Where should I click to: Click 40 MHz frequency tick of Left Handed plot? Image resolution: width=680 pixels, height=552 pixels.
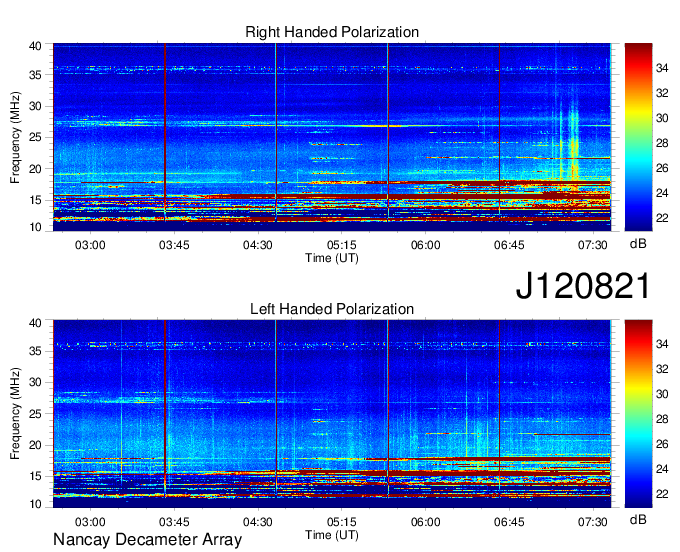[35, 323]
